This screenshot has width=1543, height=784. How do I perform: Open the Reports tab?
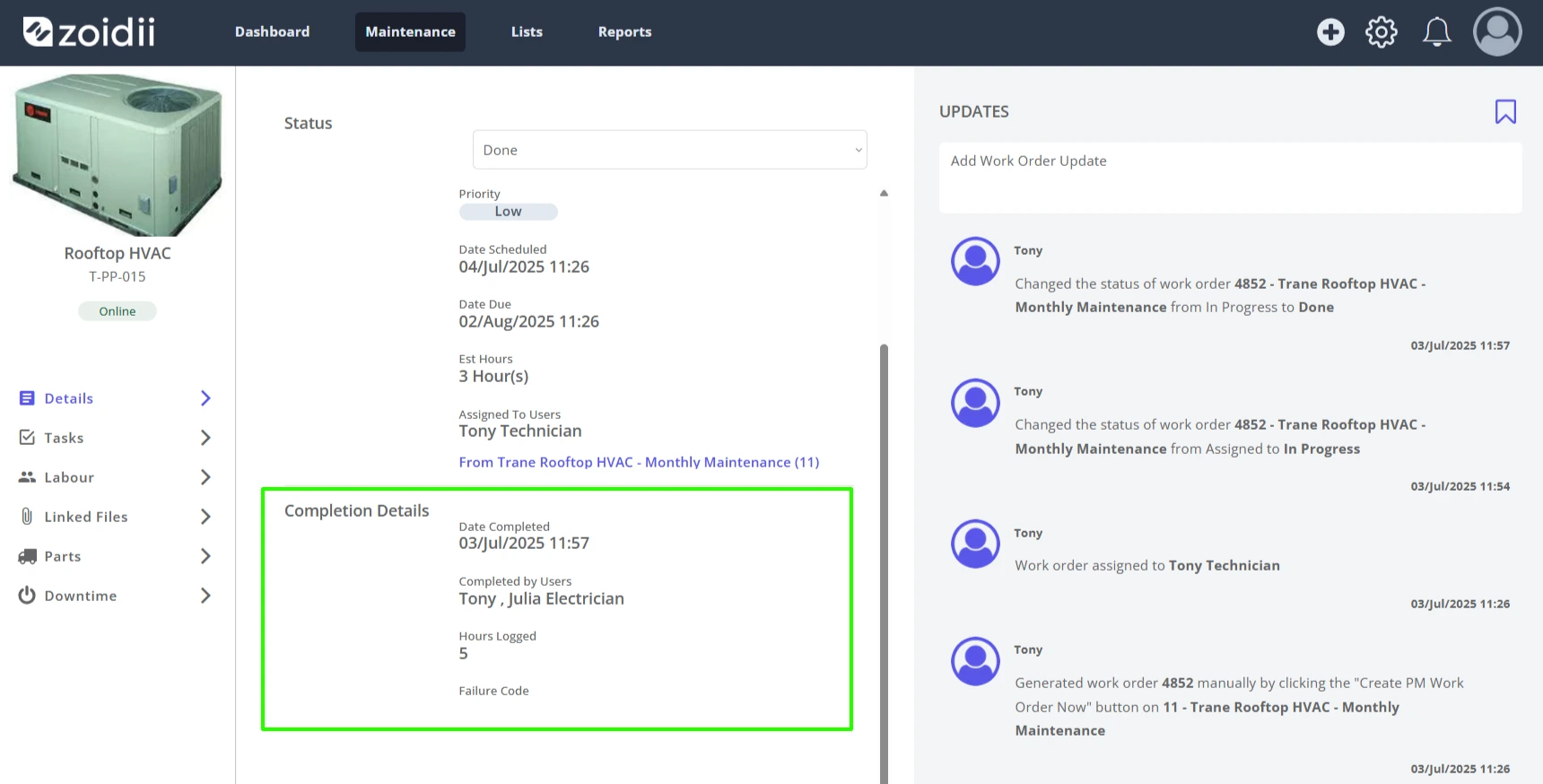pos(625,32)
